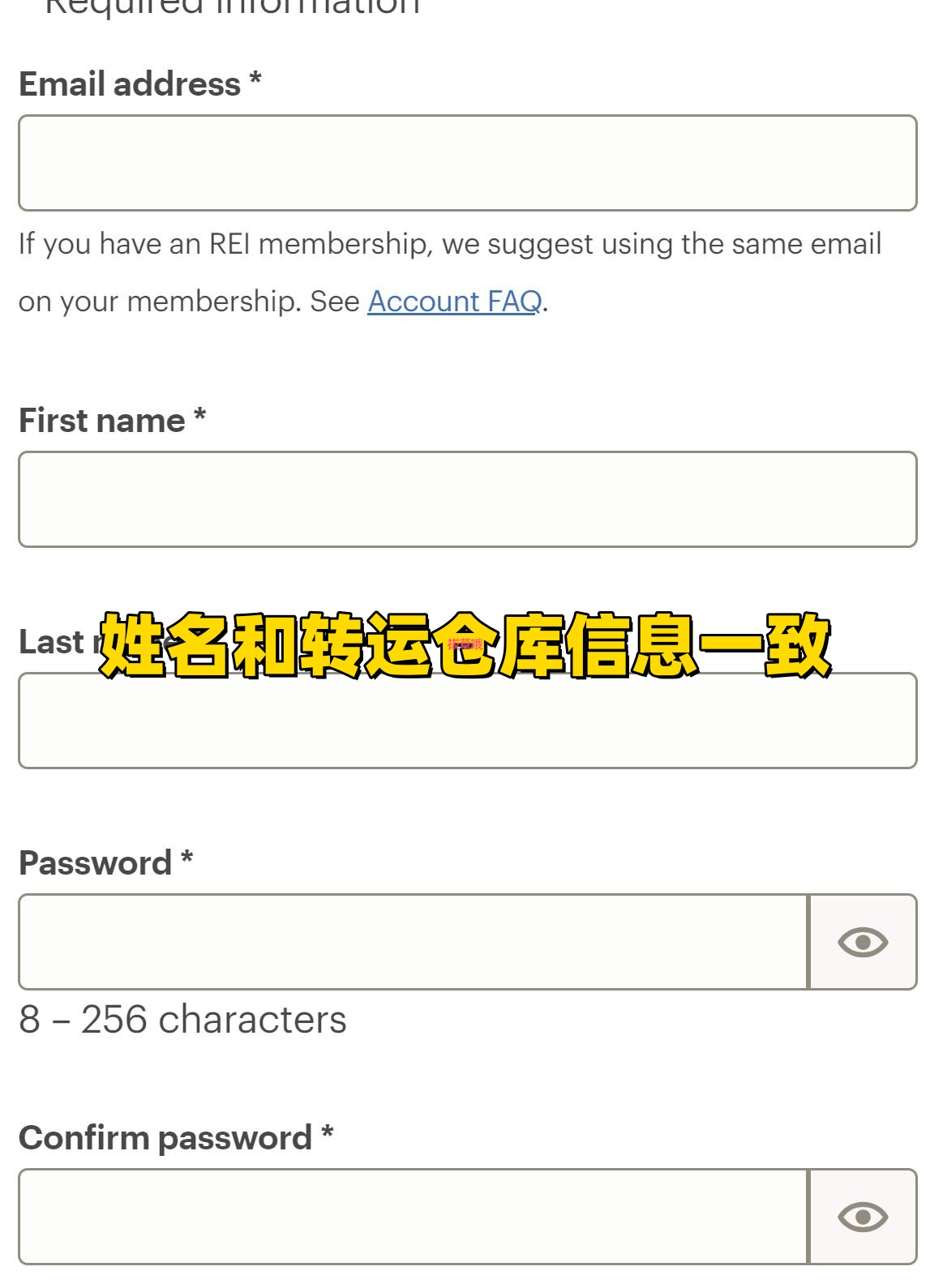
Task: Click the cut-off "Required information" heading
Action: (x=233, y=8)
